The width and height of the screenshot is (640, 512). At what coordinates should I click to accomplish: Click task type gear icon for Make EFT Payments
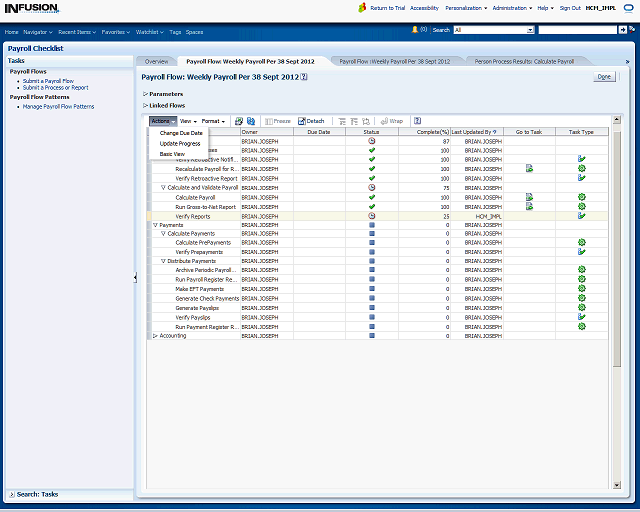coord(581,289)
